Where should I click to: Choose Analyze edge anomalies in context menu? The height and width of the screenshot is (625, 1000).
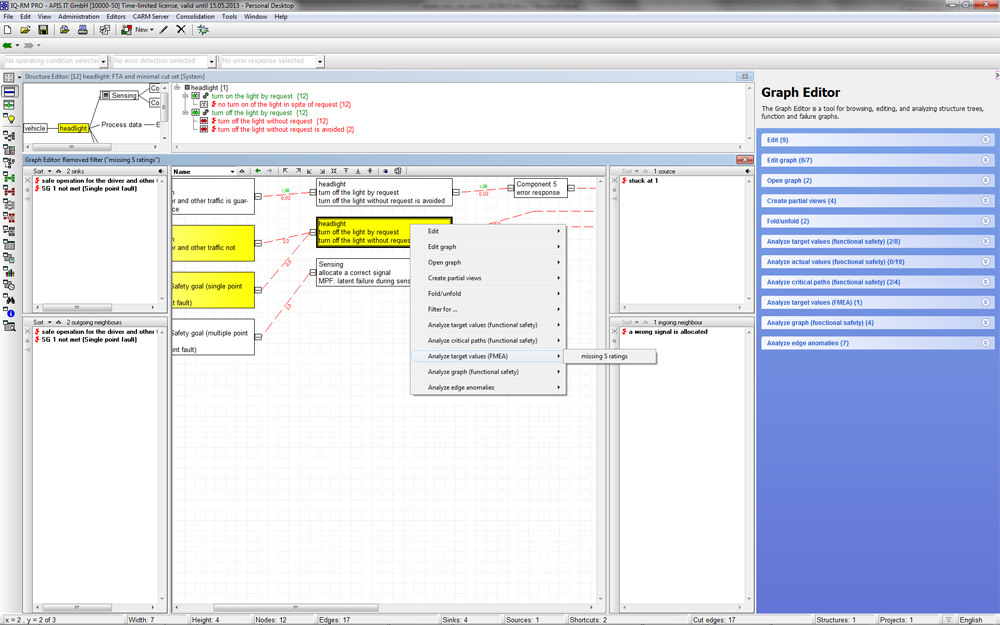click(x=488, y=388)
